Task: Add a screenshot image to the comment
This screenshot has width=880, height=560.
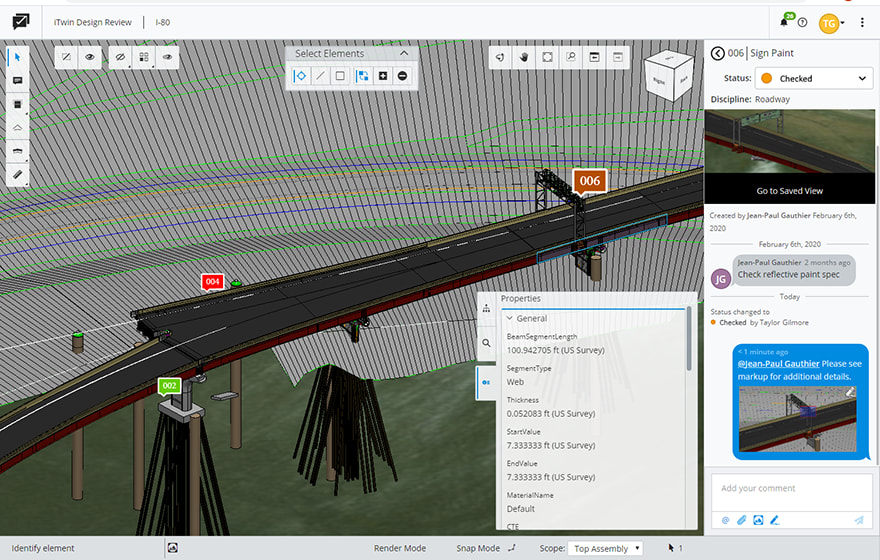Action: (758, 520)
